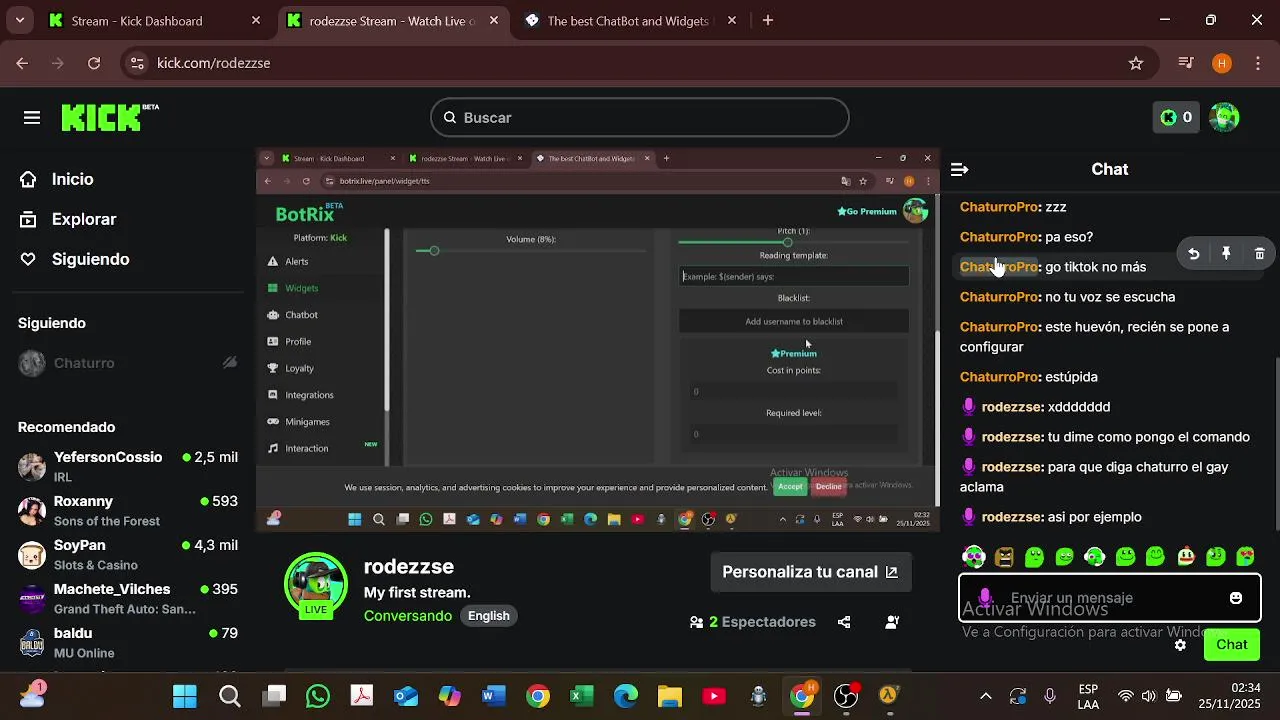This screenshot has height=720, width=1280.
Task: Click the user icon beside share
Action: click(892, 622)
